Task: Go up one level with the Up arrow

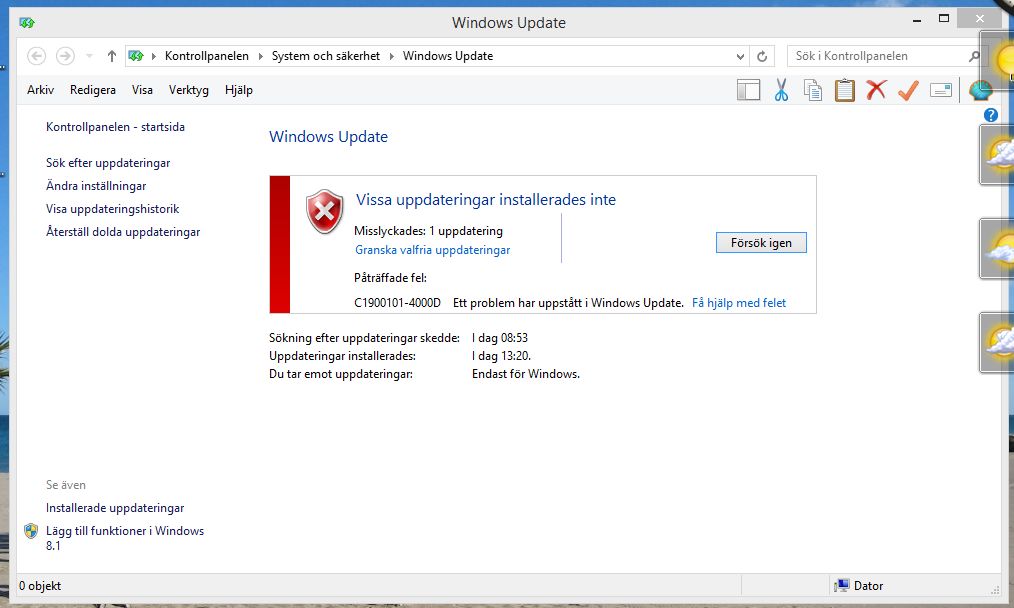Action: tap(111, 56)
